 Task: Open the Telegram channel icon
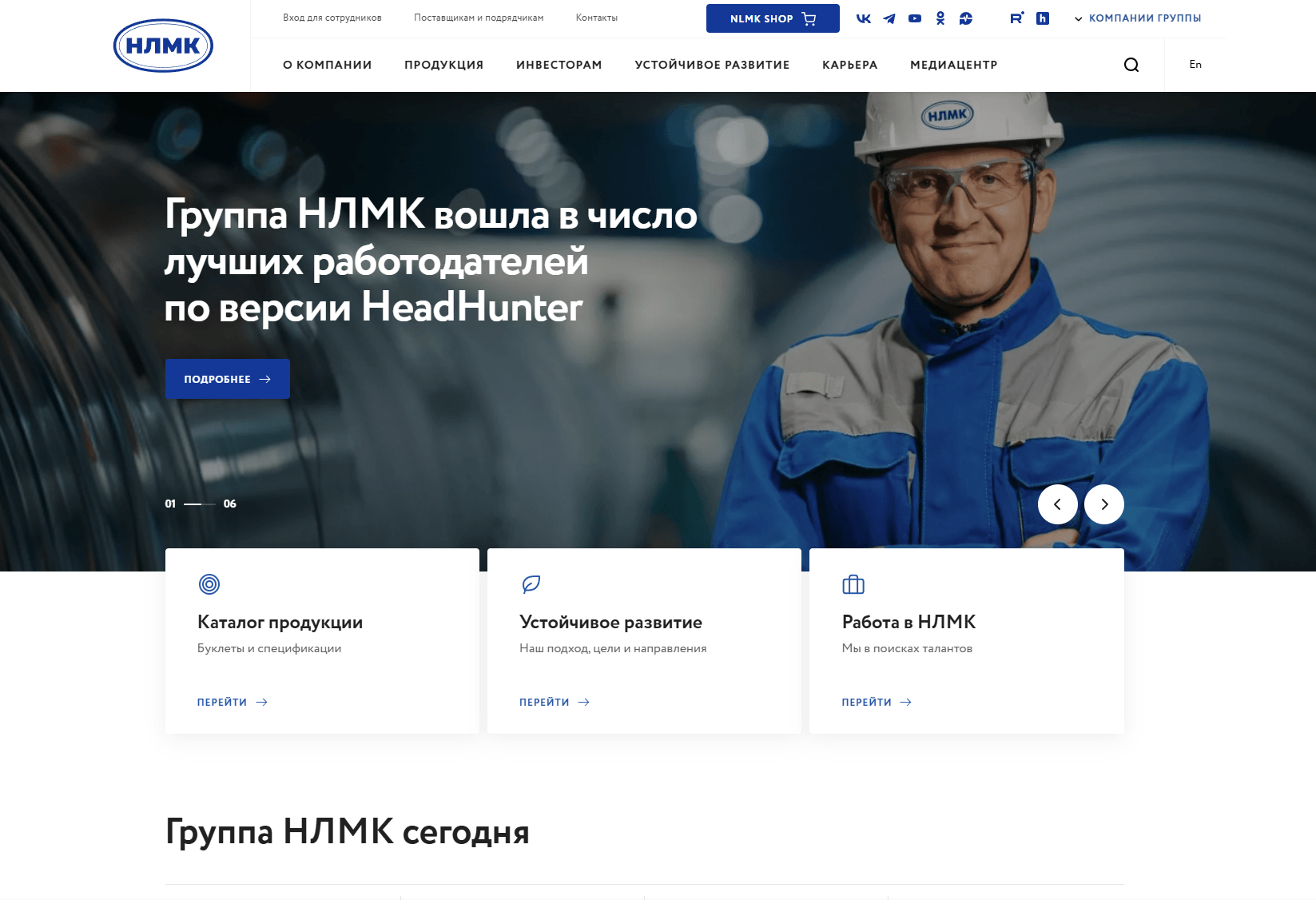(889, 18)
